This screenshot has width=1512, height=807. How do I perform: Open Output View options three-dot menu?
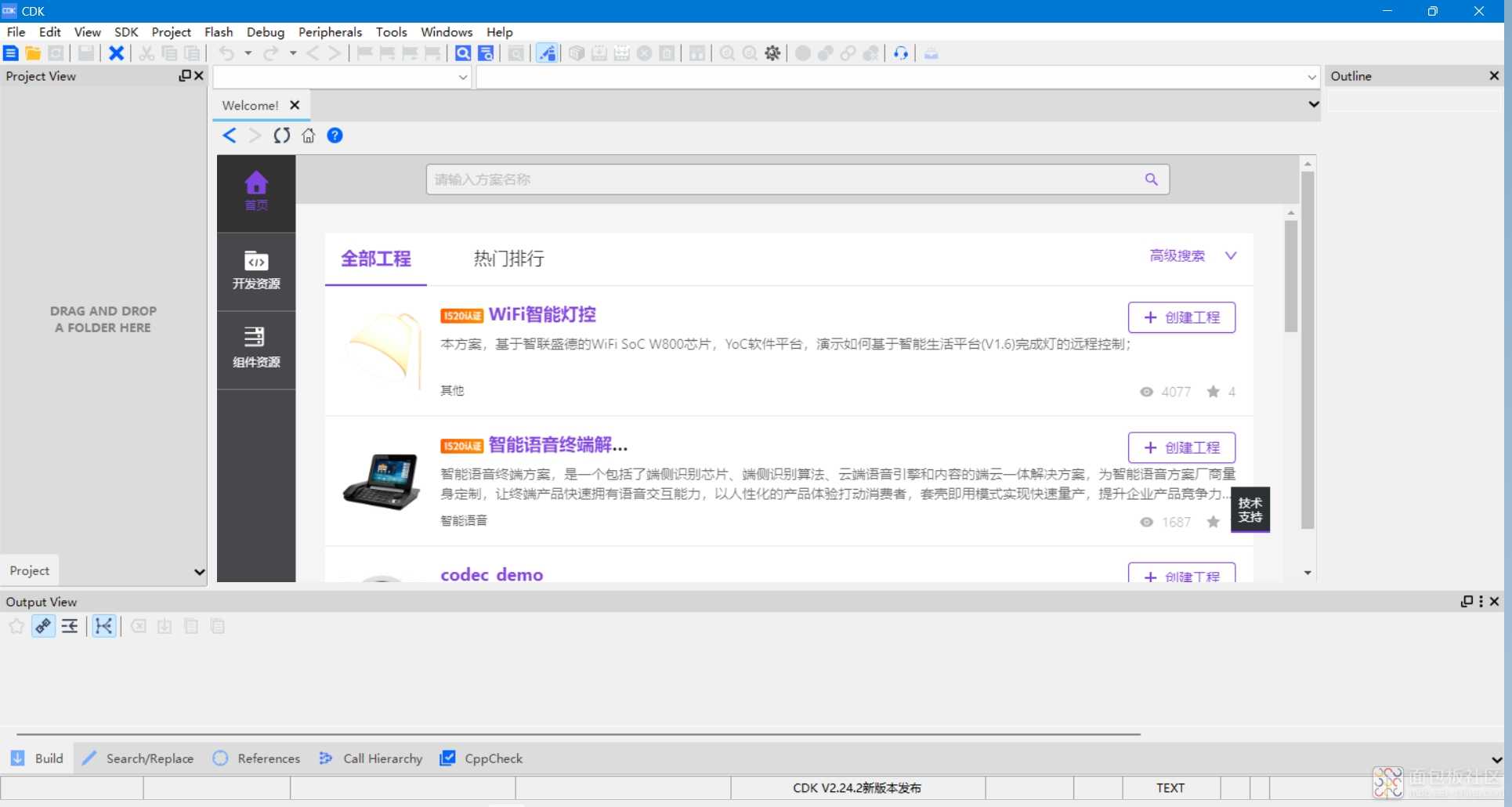click(x=1481, y=601)
